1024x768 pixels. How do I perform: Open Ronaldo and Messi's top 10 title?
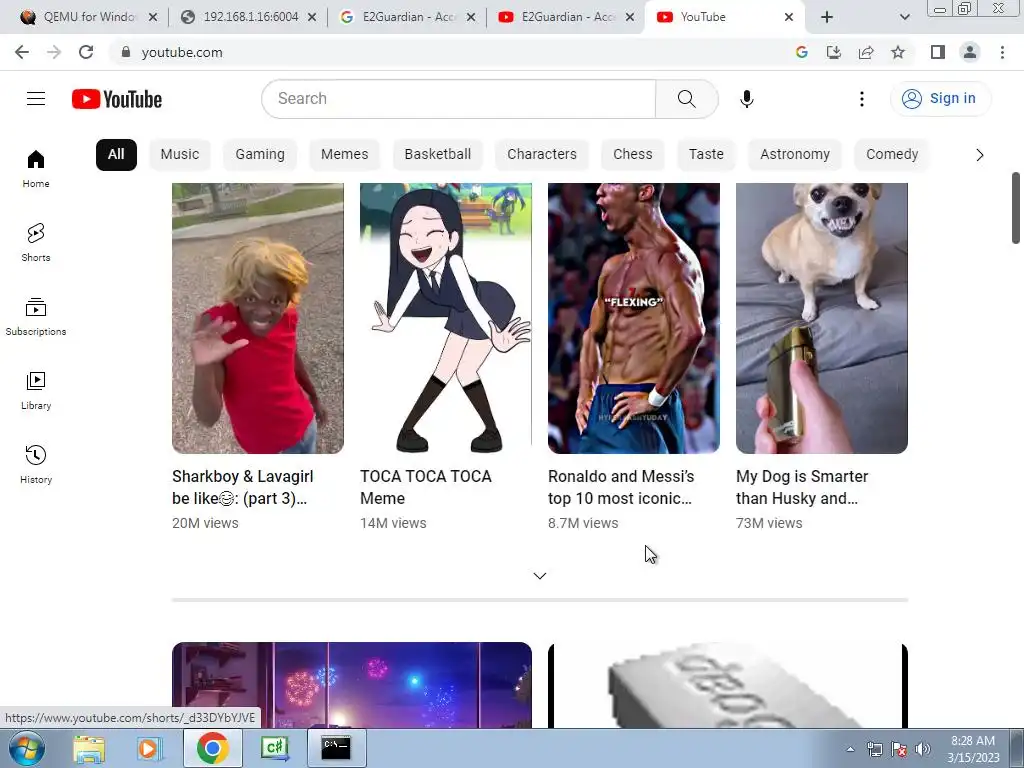coord(621,487)
